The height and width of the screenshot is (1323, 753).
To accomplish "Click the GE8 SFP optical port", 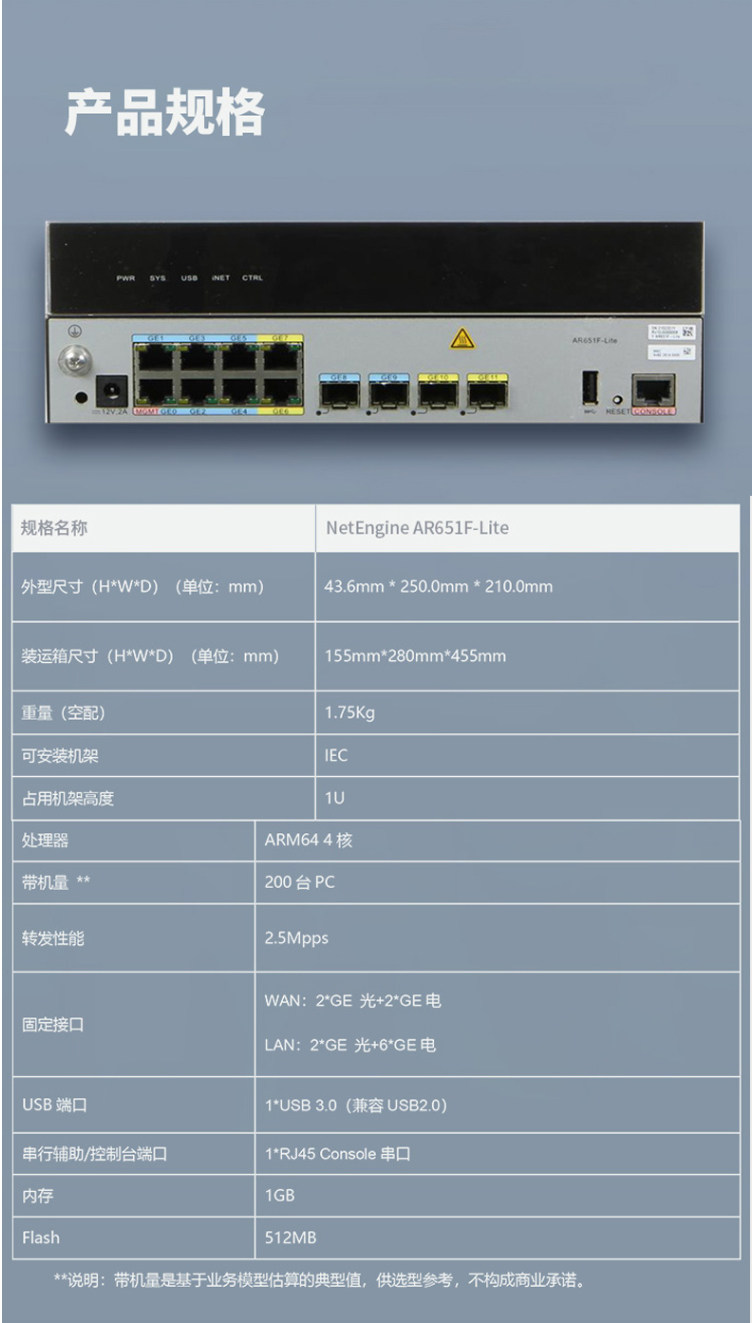I will (x=338, y=394).
